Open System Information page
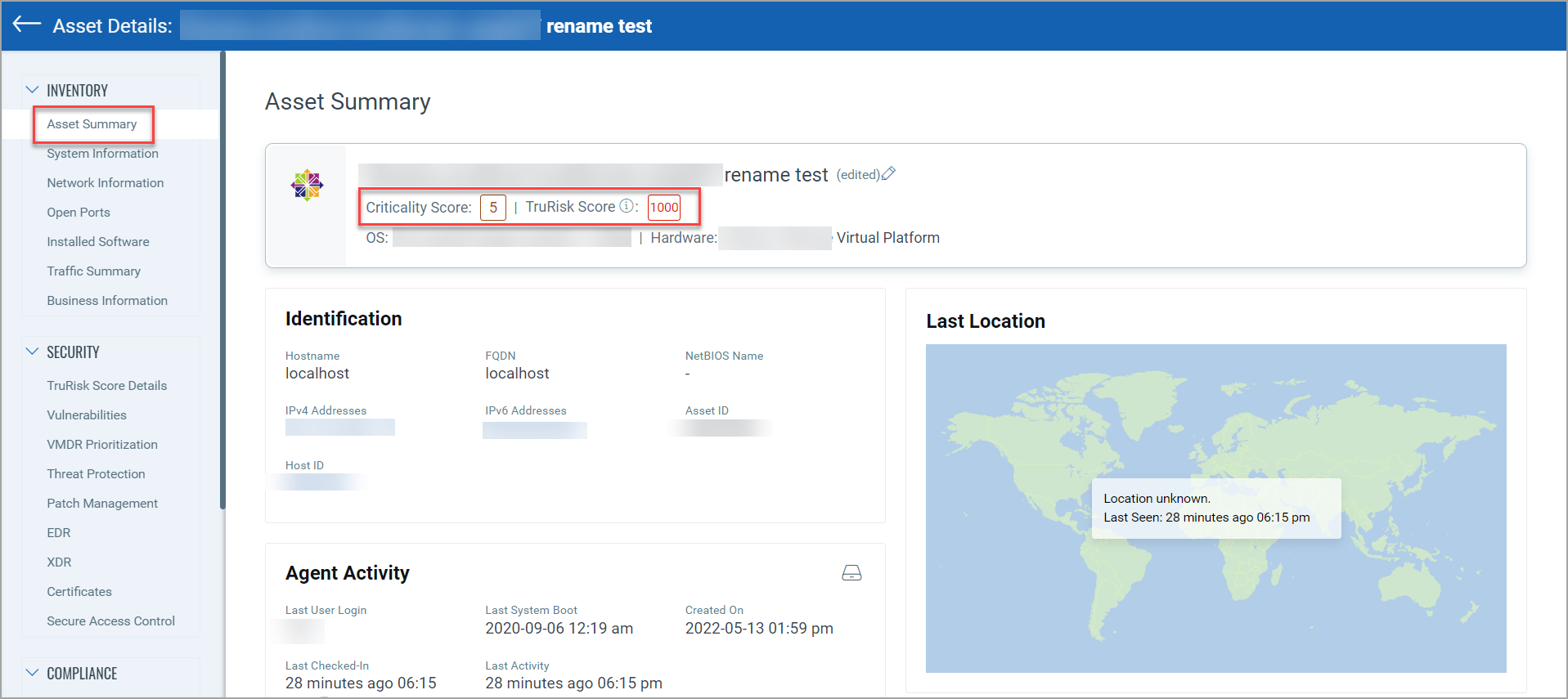Screen dimensions: 1568x699 point(102,154)
